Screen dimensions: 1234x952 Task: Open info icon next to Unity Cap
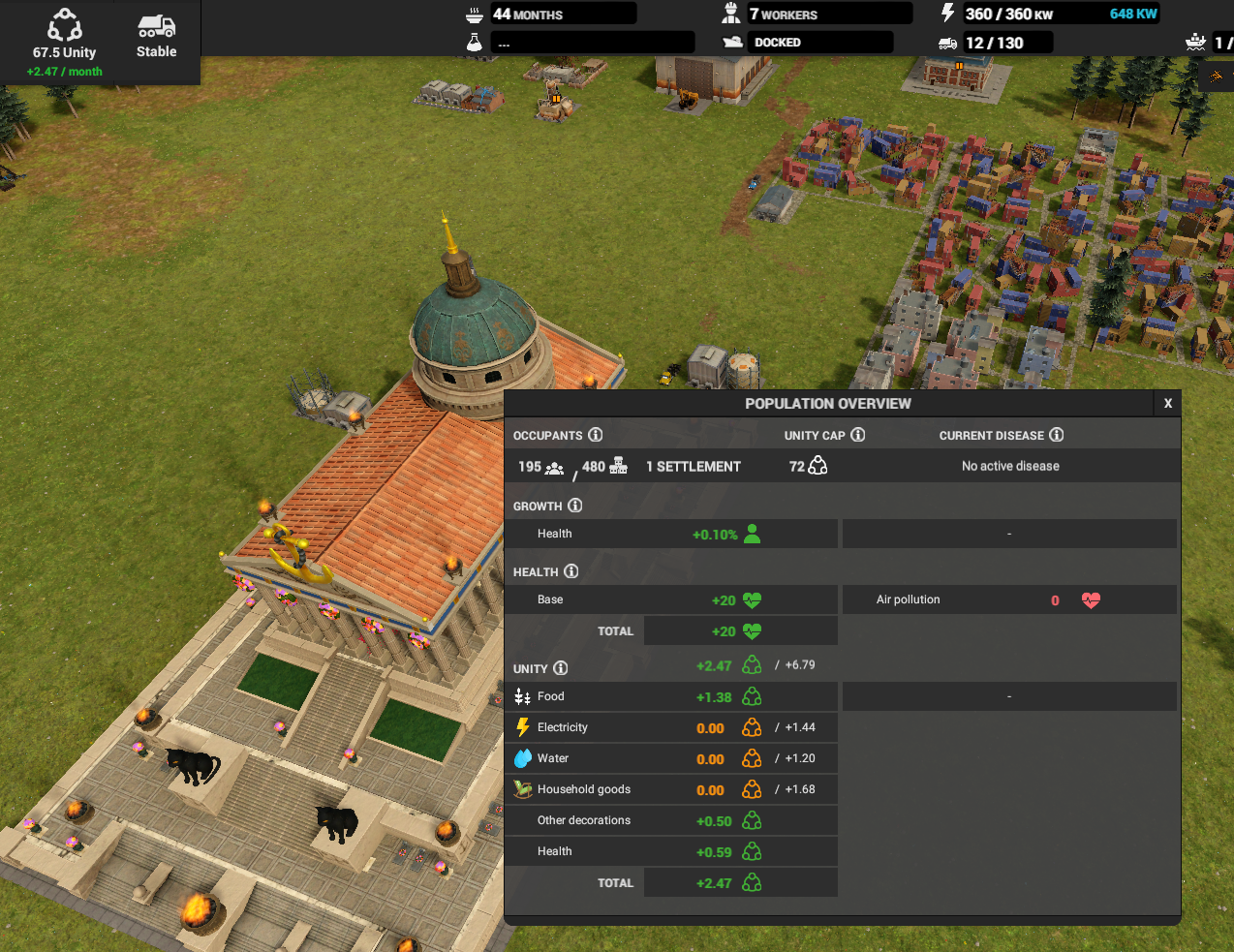tap(858, 435)
